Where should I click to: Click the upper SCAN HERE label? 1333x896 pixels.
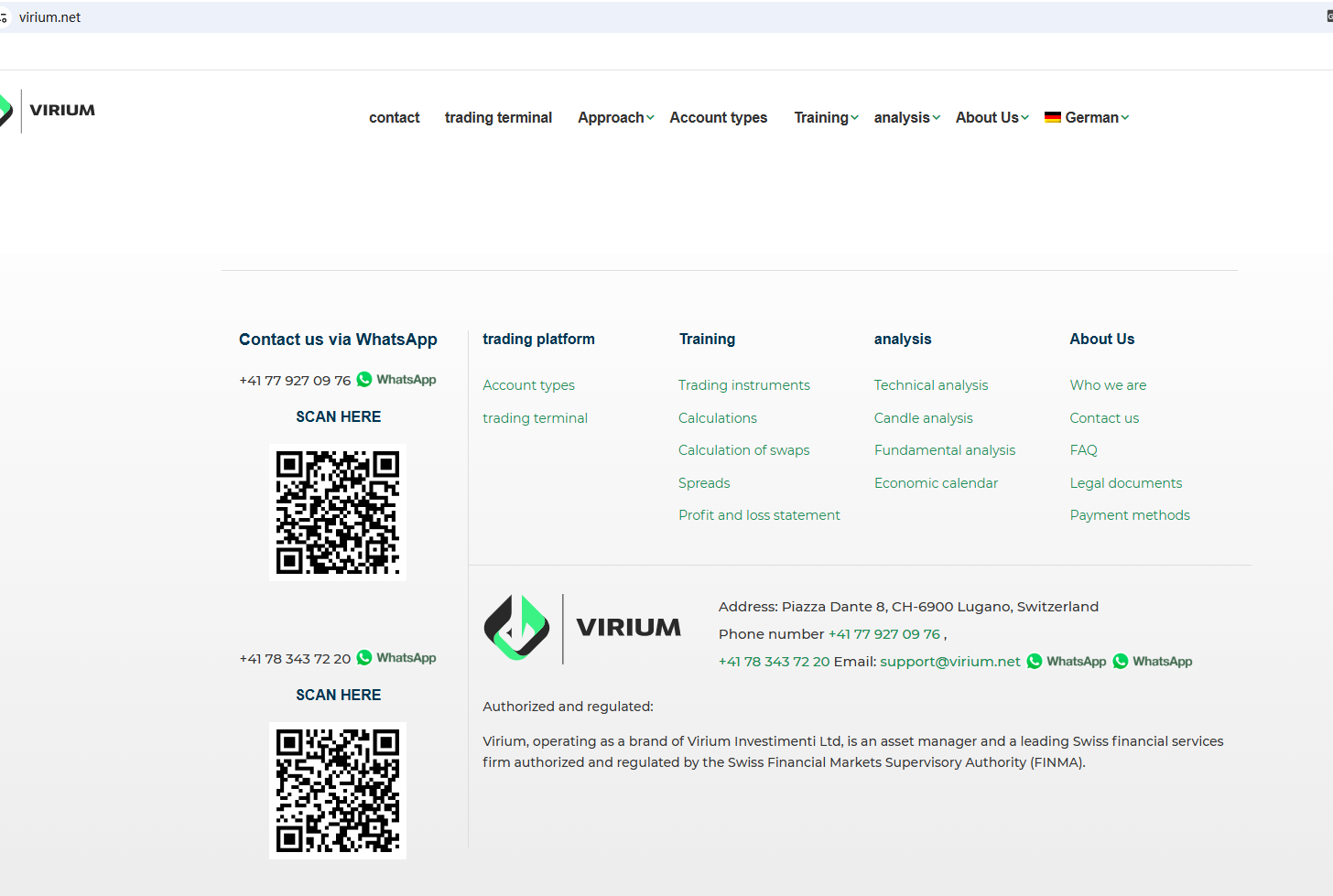(x=339, y=417)
